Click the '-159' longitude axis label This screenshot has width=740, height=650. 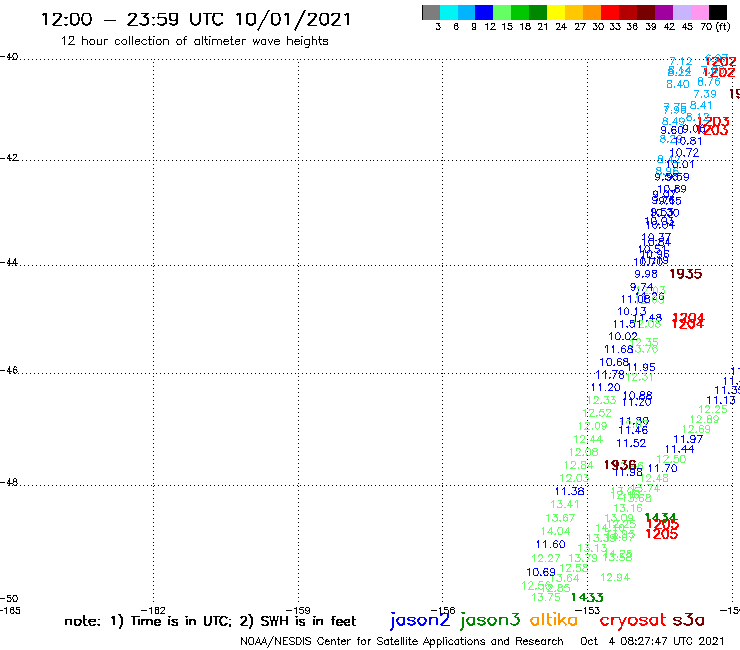pyautogui.click(x=298, y=610)
